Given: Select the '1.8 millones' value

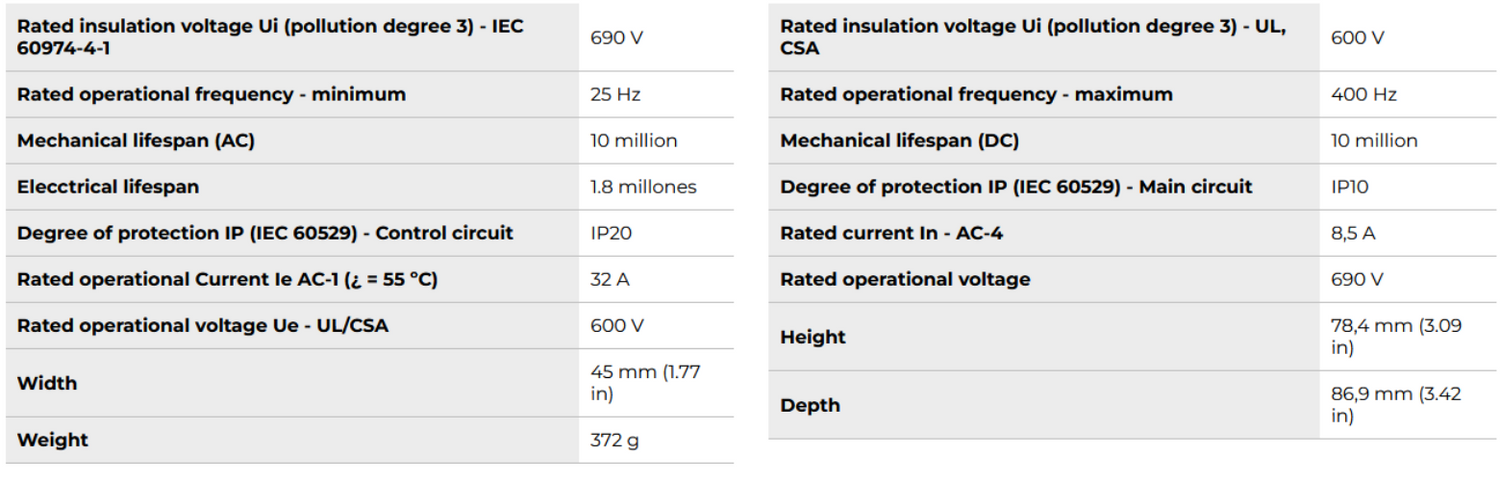Looking at the screenshot, I should click(x=643, y=187).
